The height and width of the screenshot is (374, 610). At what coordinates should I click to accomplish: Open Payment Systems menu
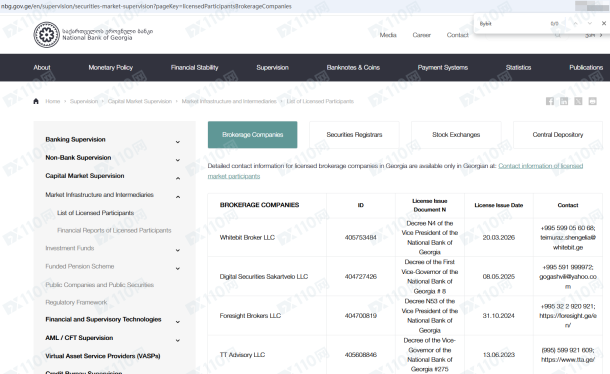point(443,67)
